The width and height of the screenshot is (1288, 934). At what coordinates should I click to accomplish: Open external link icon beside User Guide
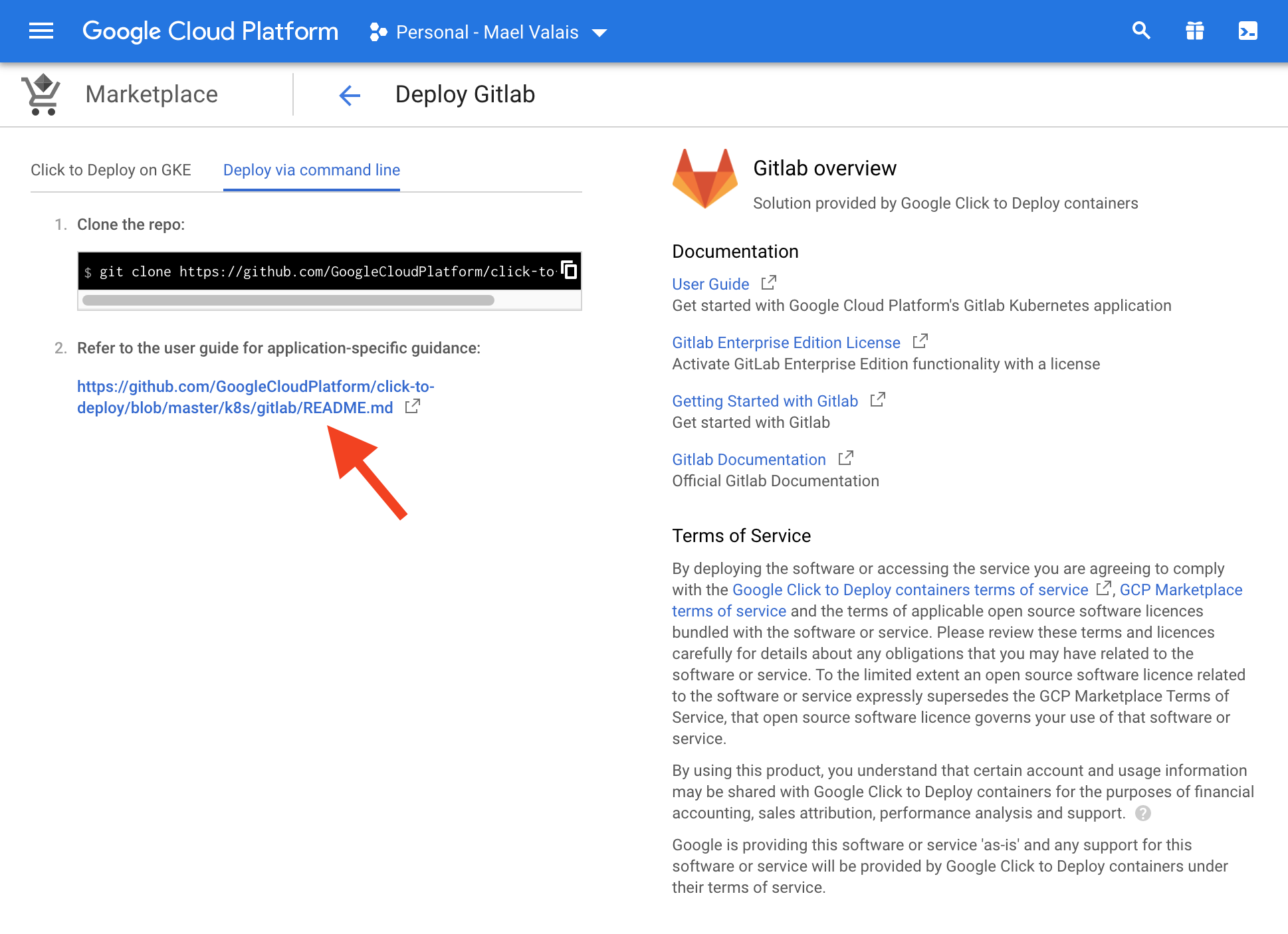coord(768,283)
